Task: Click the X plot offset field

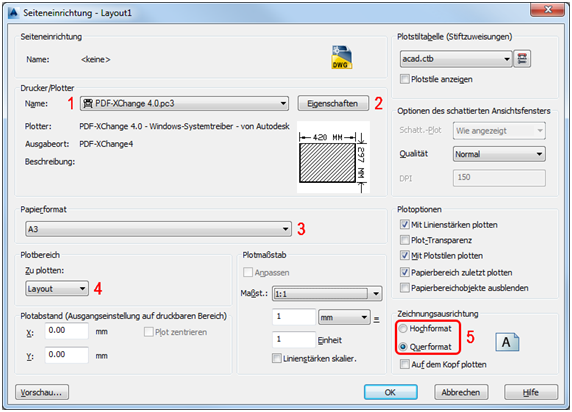Action: 66,331
